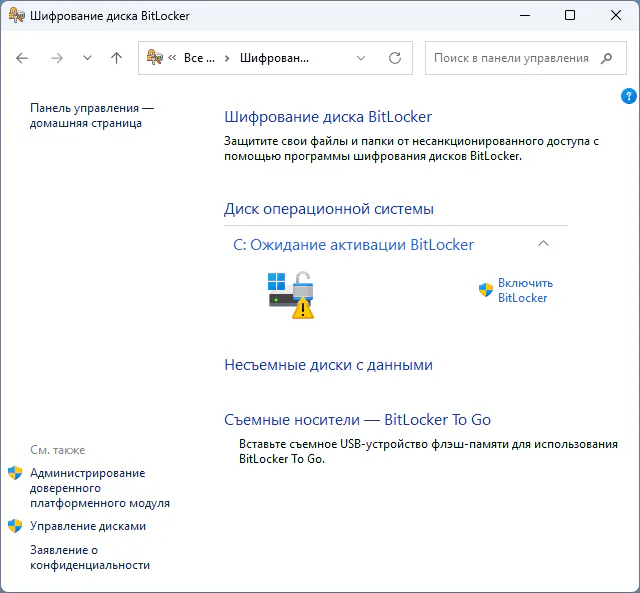
Task: Focus the 'Поиск в панели управления' search field
Action: 526,58
